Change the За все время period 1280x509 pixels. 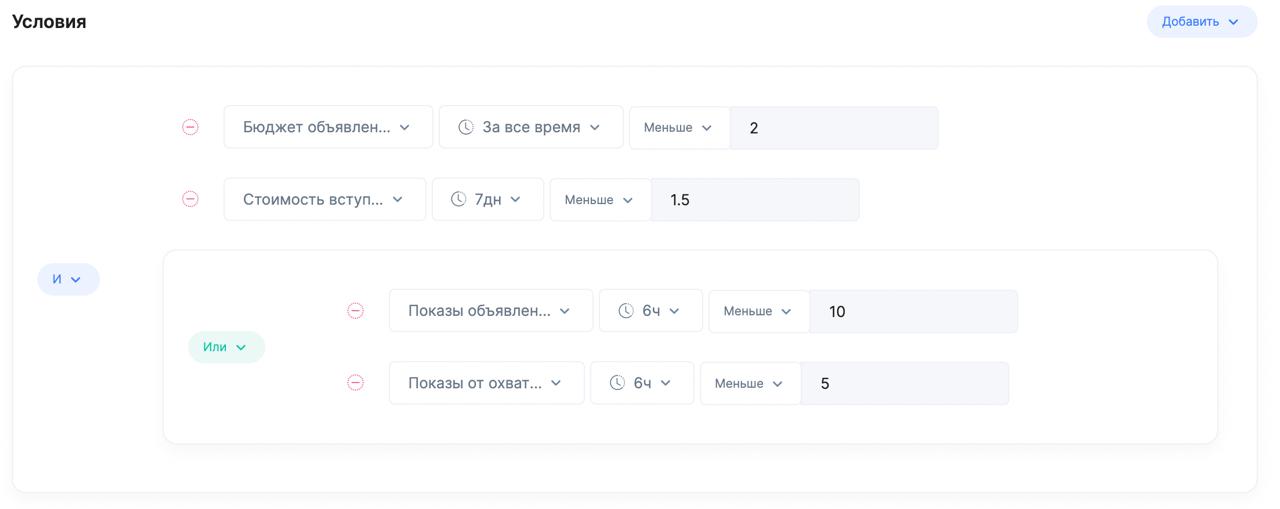pos(531,127)
